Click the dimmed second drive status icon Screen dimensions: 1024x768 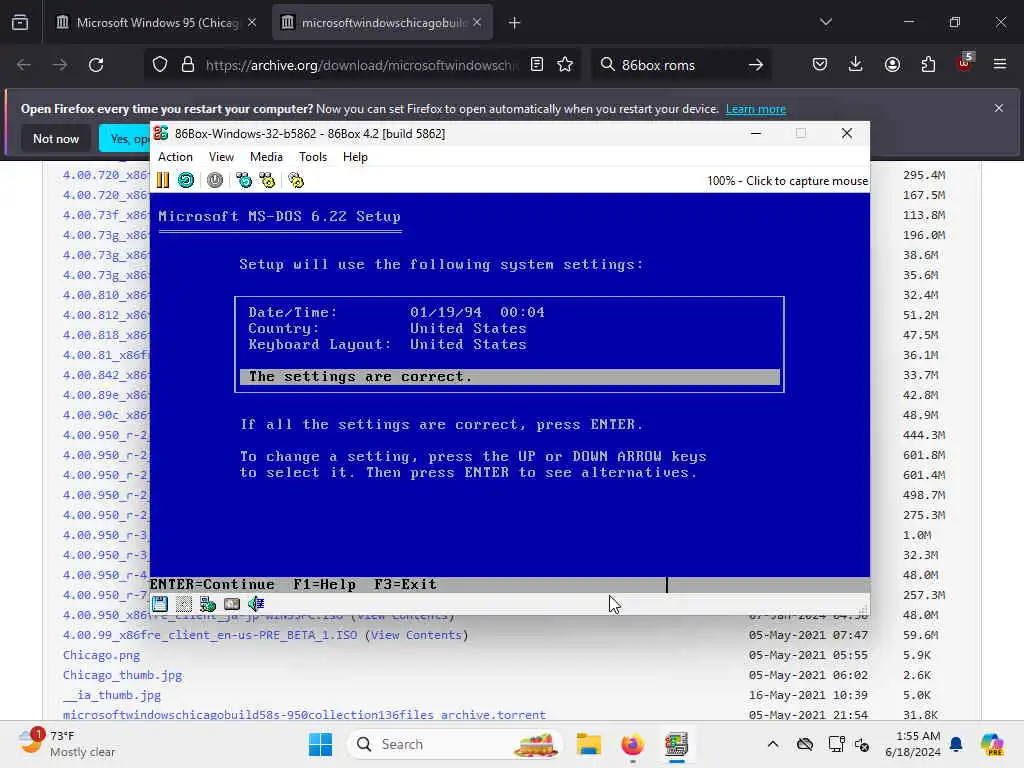[x=184, y=604]
